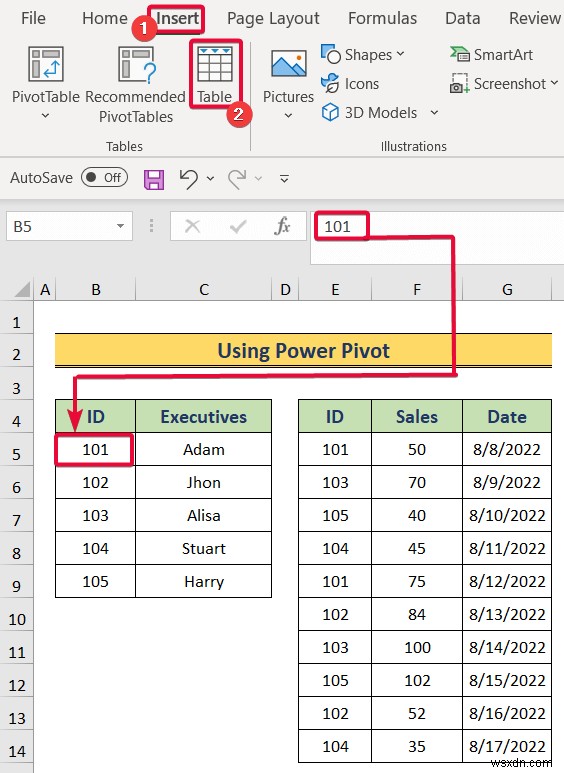The image size is (564, 773).
Task: Open Recommended PivotTables
Action: 136,84
